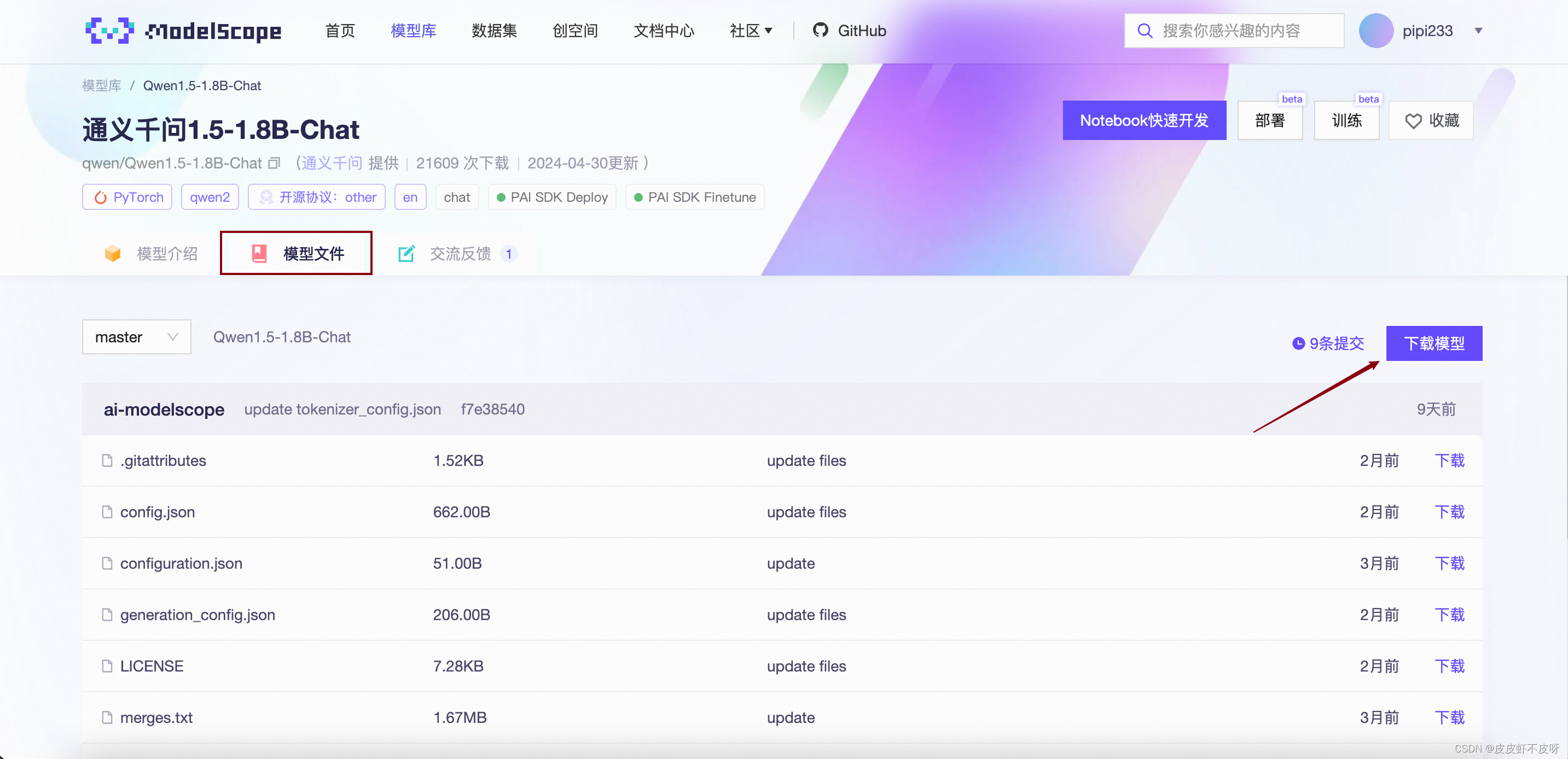This screenshot has height=759, width=1568.
Task: Click the pipi233 user avatar
Action: 1375,31
